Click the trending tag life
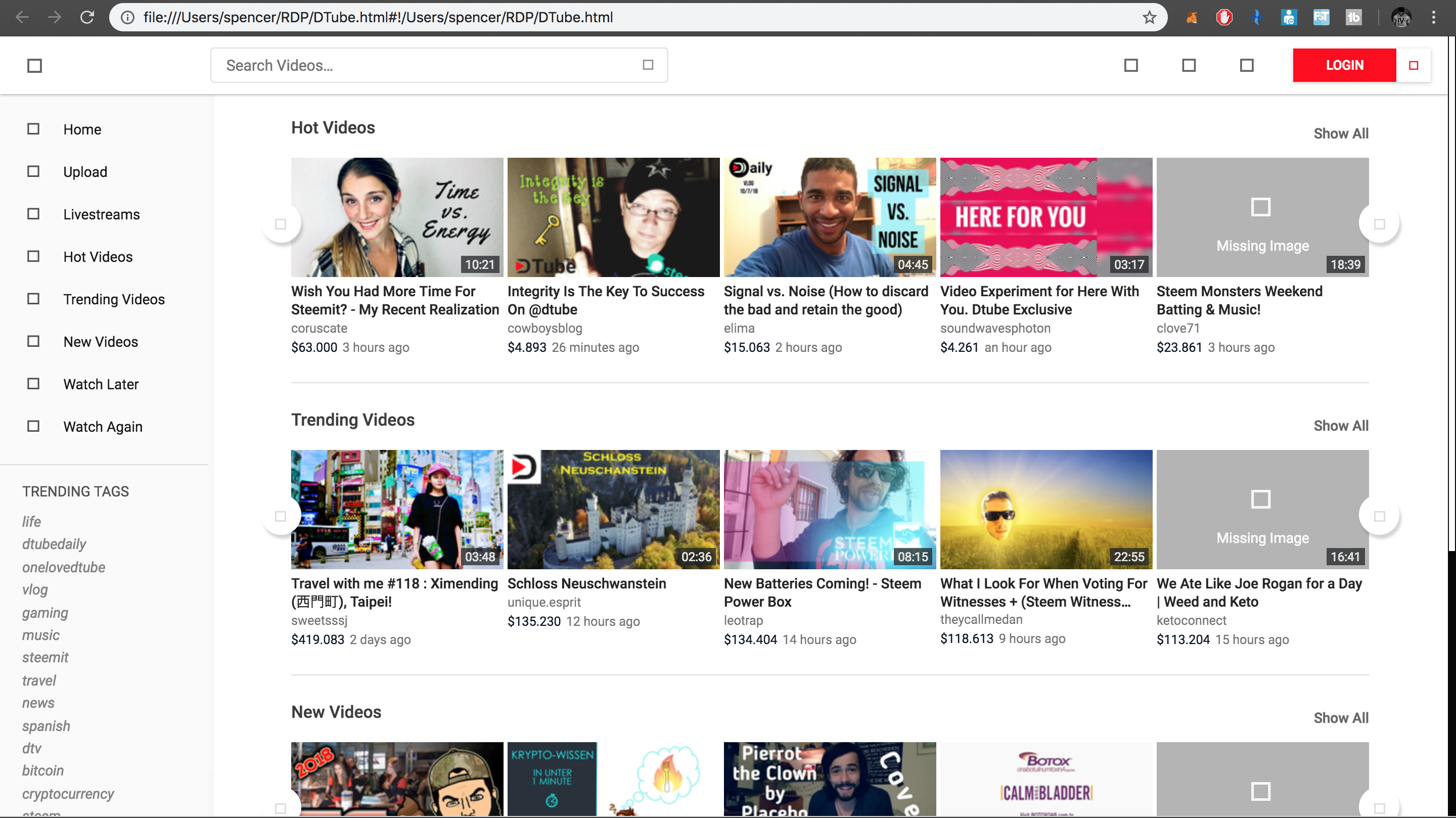 (31, 522)
